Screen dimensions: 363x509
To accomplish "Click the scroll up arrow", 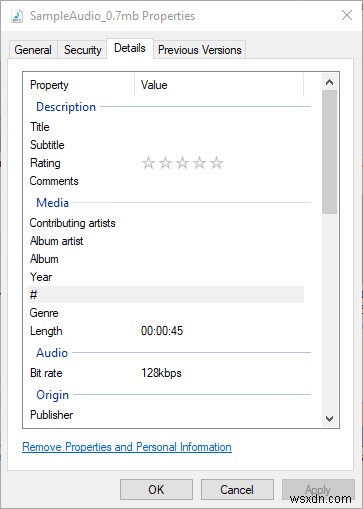I will tap(329, 82).
